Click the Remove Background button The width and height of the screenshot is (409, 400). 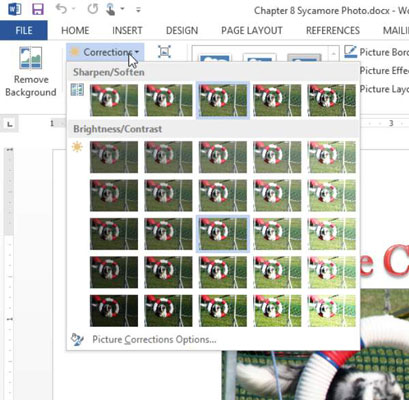tap(30, 72)
